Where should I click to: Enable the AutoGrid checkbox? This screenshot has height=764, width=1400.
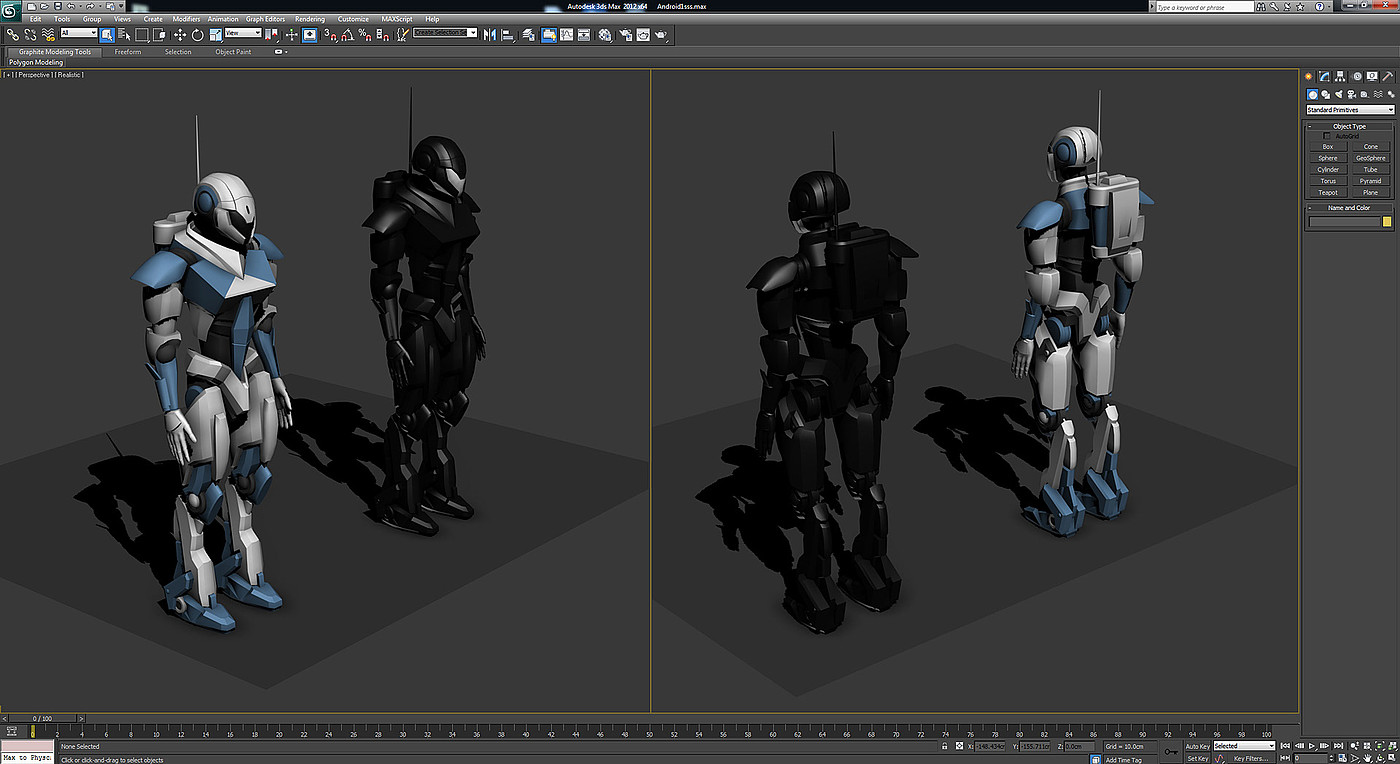1327,136
